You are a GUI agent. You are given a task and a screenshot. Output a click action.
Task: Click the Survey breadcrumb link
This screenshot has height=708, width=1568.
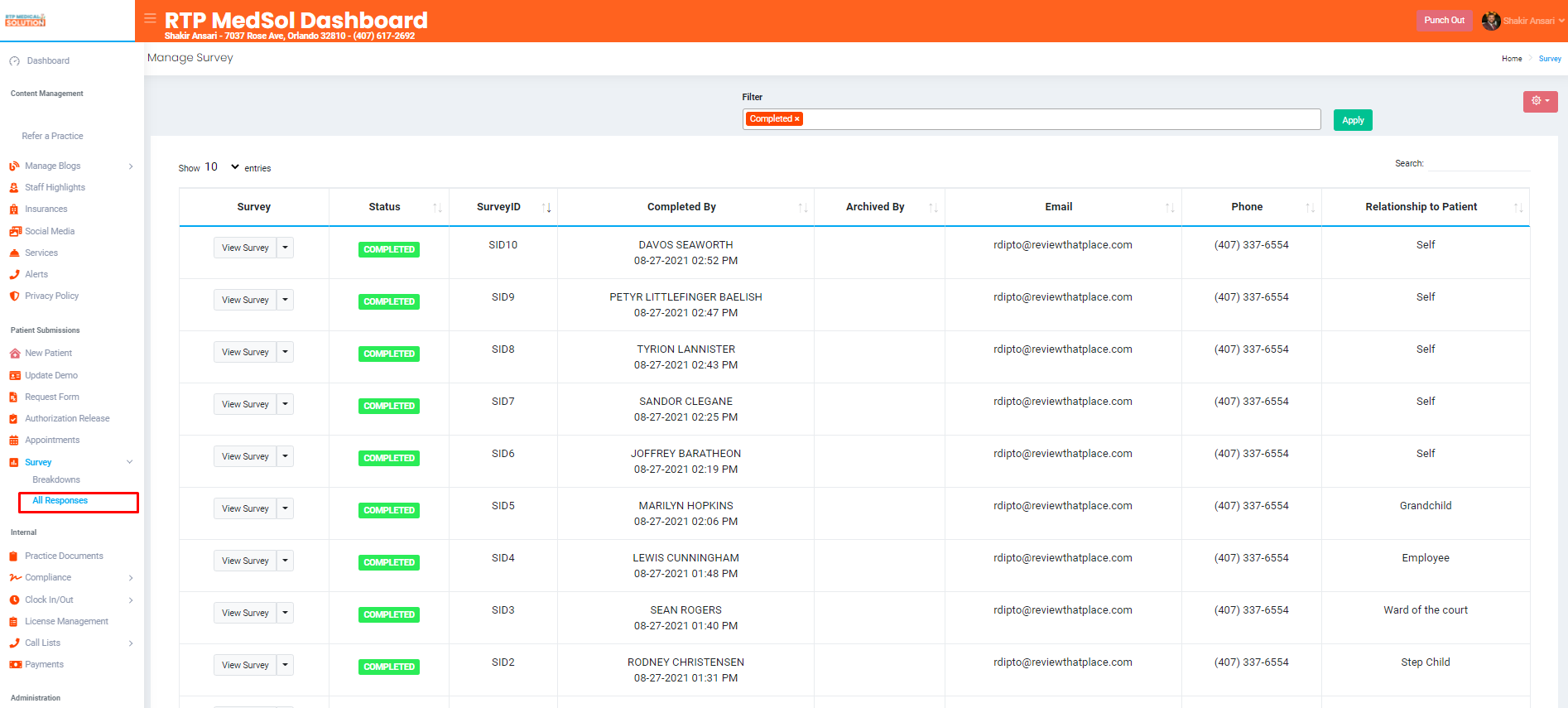click(1550, 59)
